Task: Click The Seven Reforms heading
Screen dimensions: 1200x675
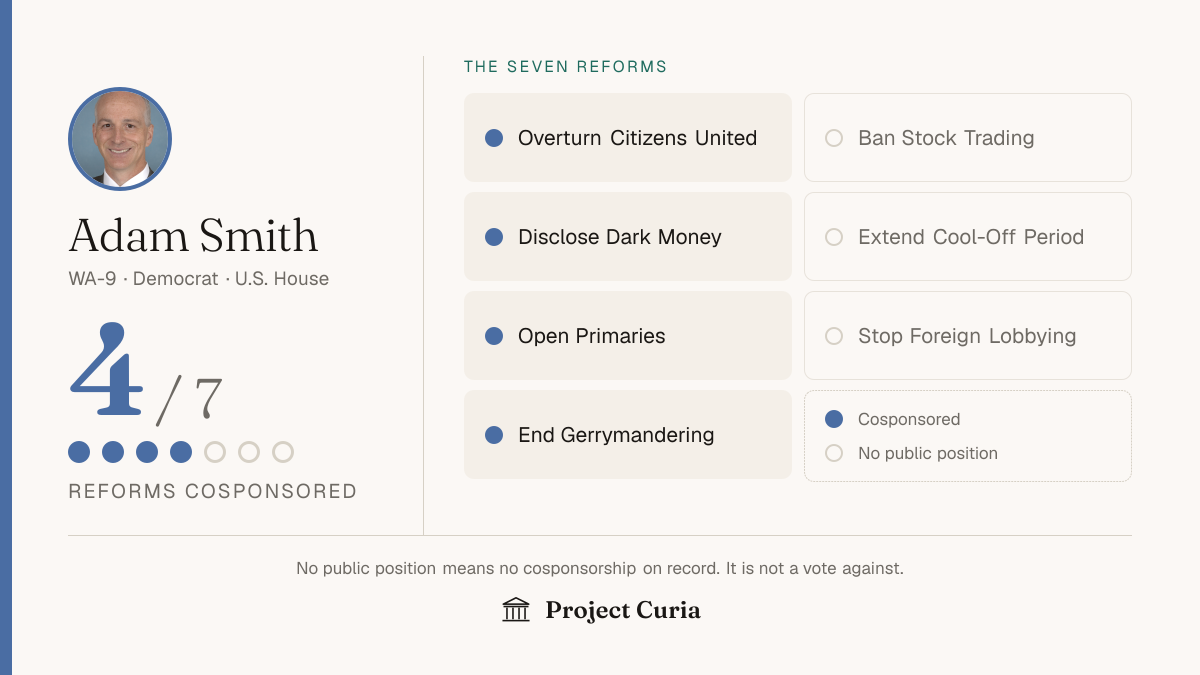Action: [x=566, y=67]
